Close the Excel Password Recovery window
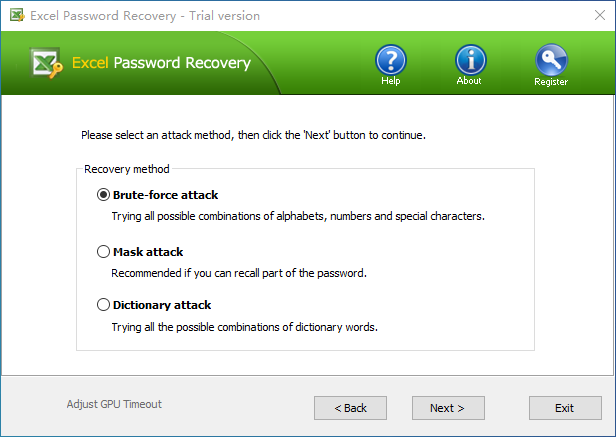Screen dimensions: 616x437 (x=600, y=15)
